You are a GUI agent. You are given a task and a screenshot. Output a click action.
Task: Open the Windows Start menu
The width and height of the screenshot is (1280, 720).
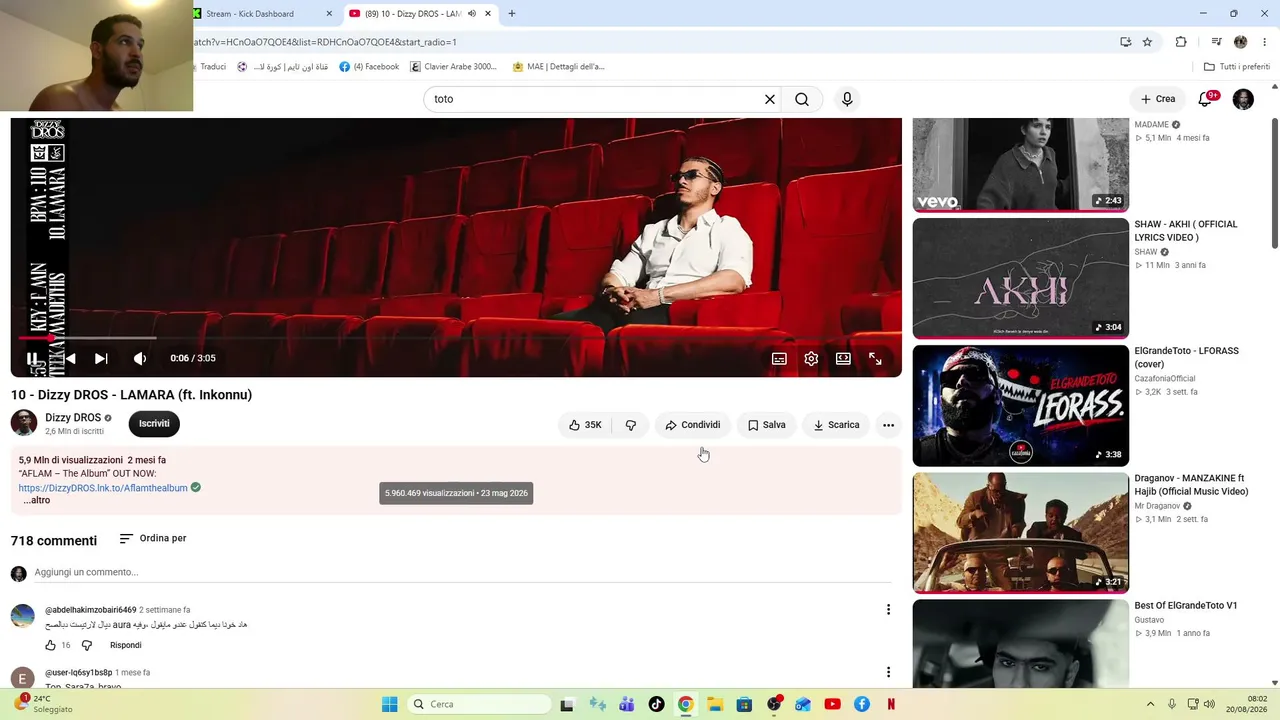click(x=390, y=704)
